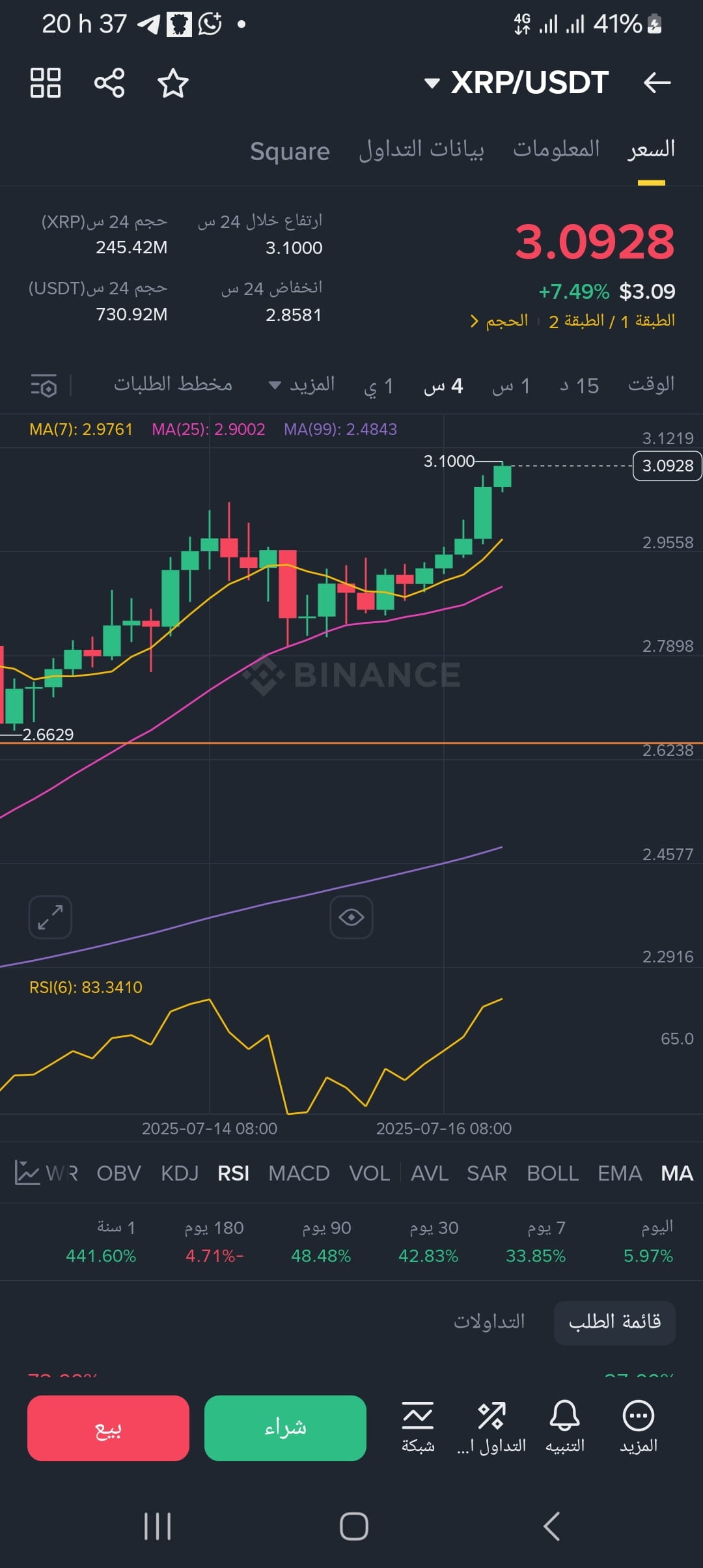Enable the SAR overlay

487,1173
